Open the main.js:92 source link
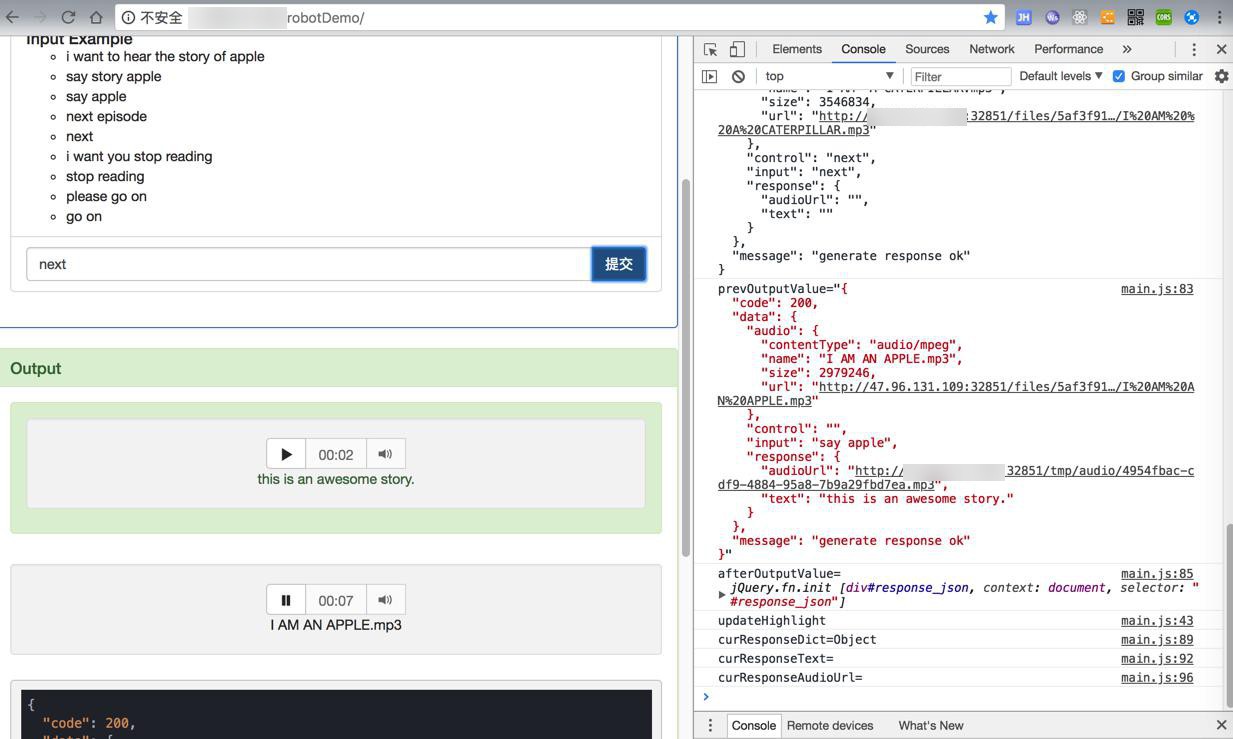 pos(1157,659)
